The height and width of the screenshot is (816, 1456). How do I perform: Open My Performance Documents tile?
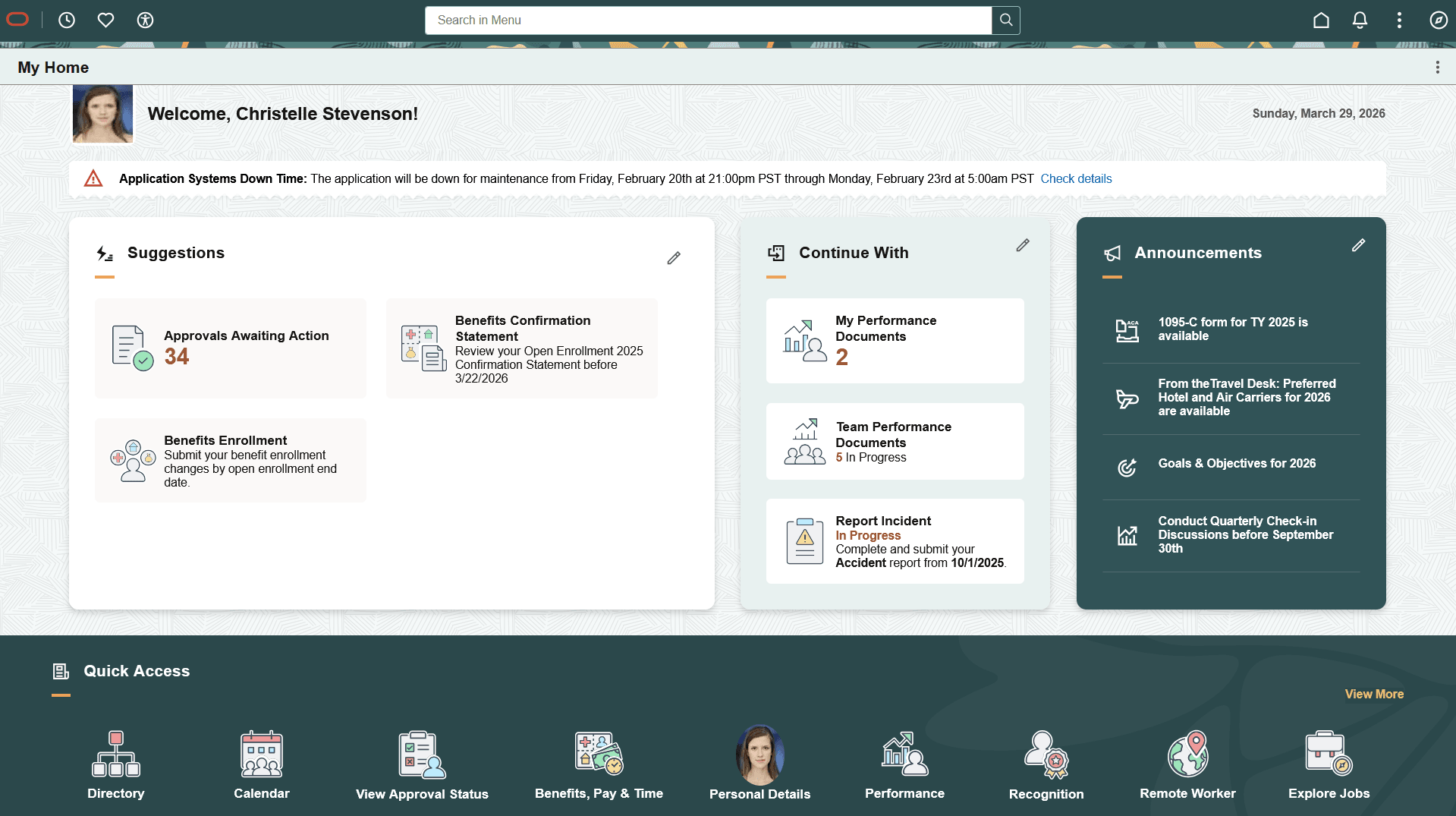tap(895, 341)
